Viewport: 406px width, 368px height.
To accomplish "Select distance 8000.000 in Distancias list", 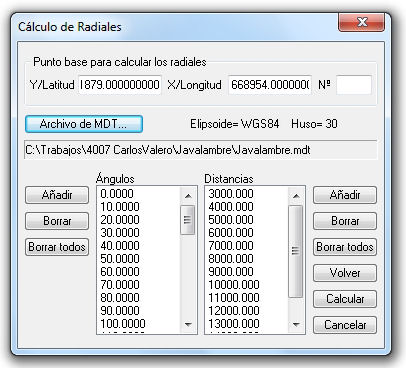I will pos(247,259).
